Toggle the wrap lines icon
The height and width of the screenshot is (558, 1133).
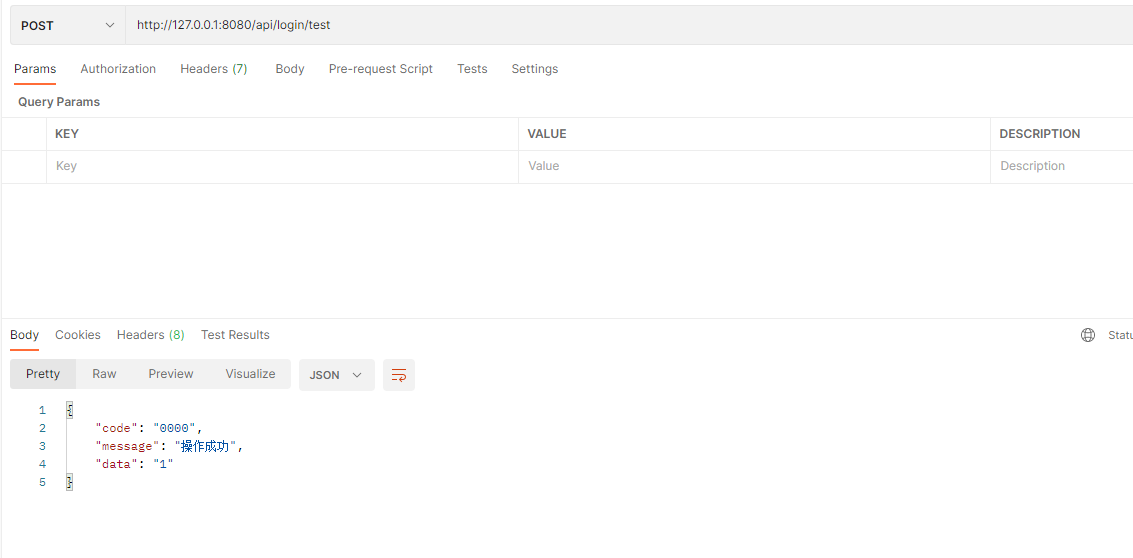399,375
